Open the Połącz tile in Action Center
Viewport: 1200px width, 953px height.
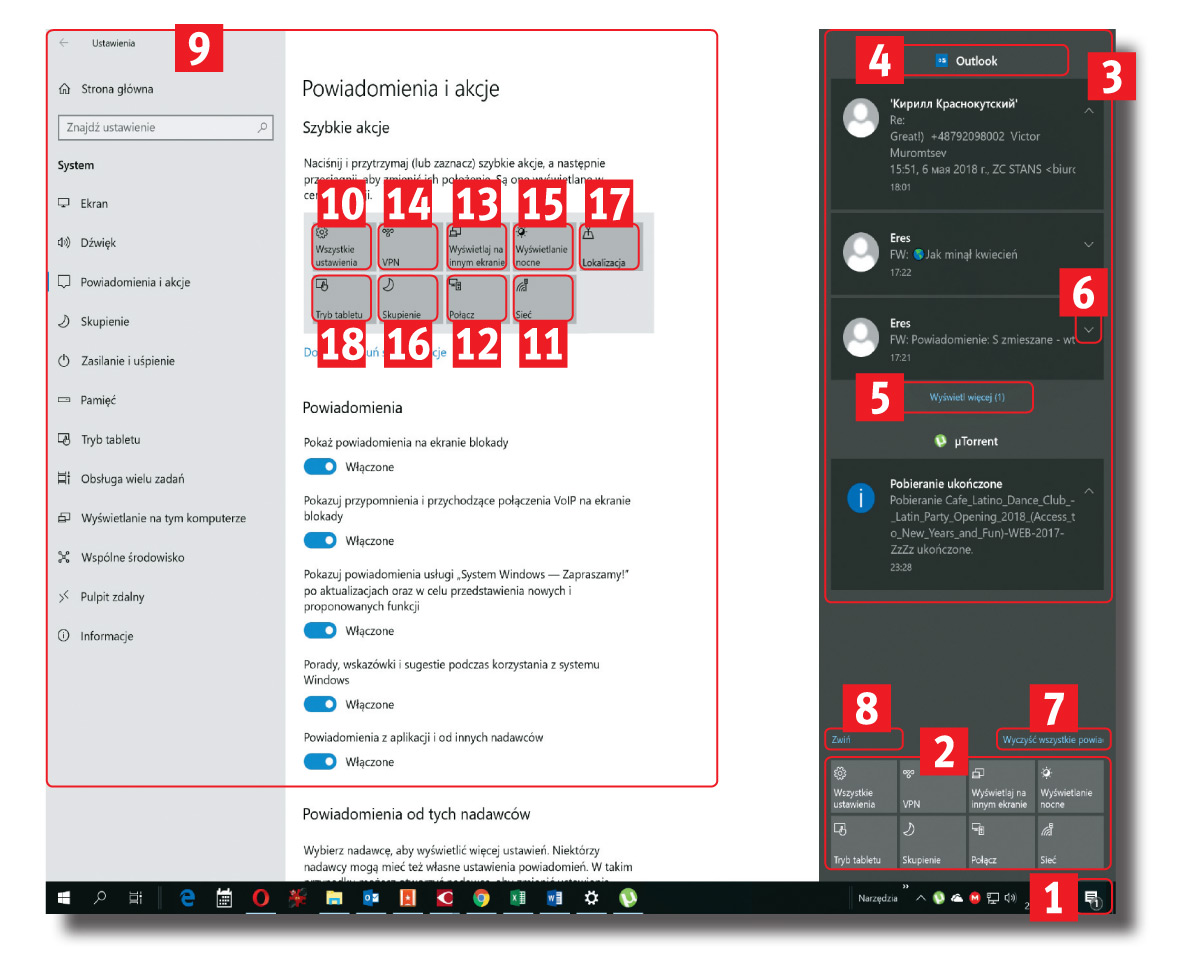pyautogui.click(x=1000, y=842)
